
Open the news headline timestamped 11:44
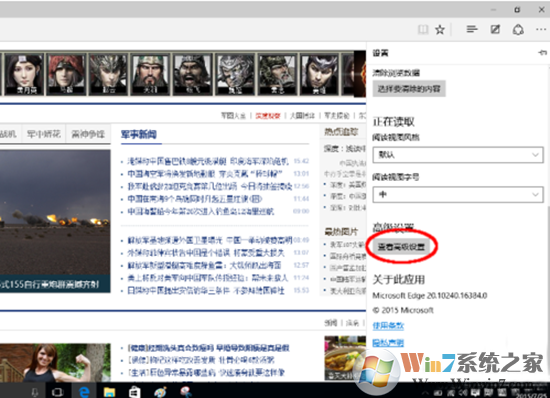pos(195,199)
